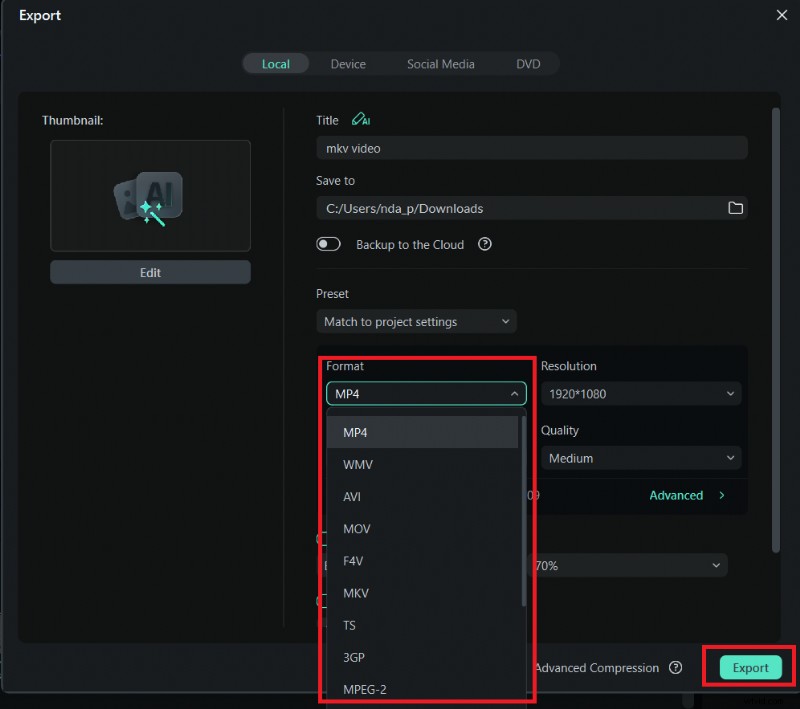
Task: Open the Resolution dropdown
Action: (x=641, y=393)
